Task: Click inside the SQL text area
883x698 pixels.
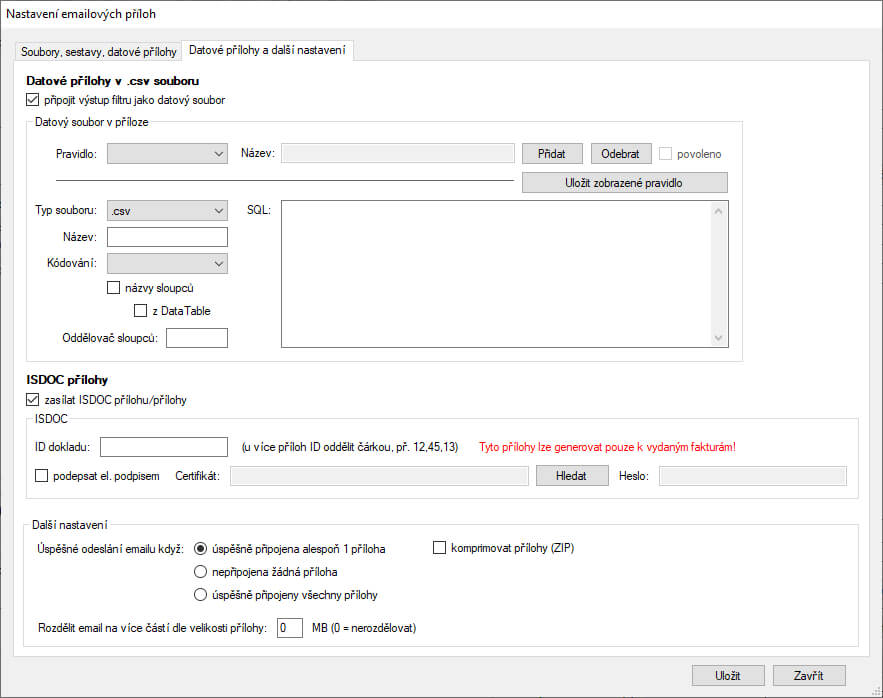Action: [x=495, y=273]
